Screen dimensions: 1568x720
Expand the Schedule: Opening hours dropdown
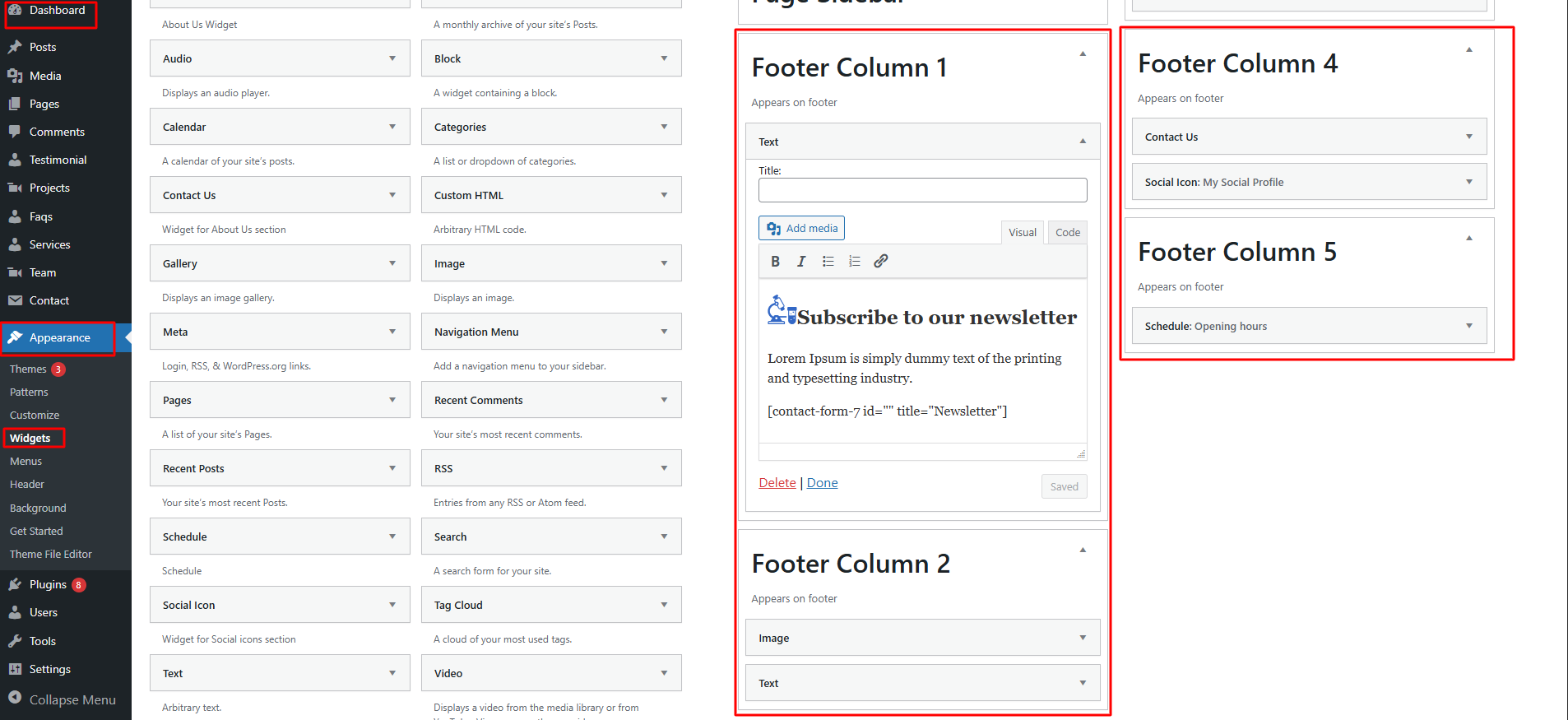click(x=1469, y=326)
